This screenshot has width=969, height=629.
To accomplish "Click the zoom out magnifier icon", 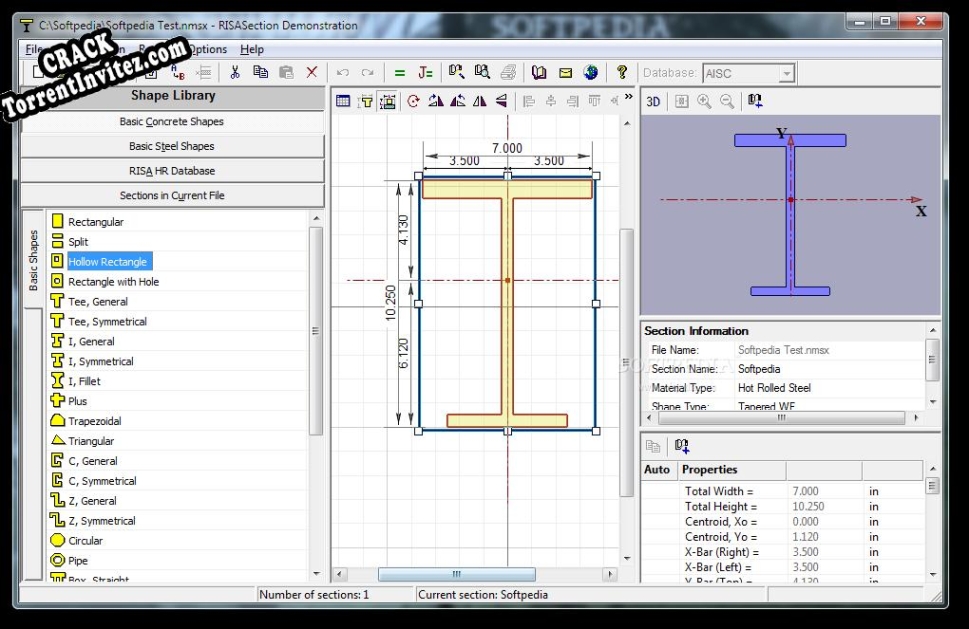I will point(727,101).
